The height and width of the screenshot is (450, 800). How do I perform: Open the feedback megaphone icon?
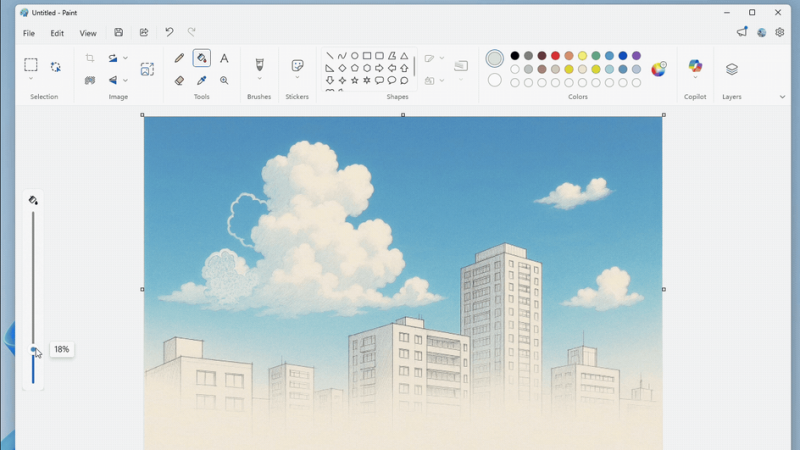pyautogui.click(x=742, y=32)
